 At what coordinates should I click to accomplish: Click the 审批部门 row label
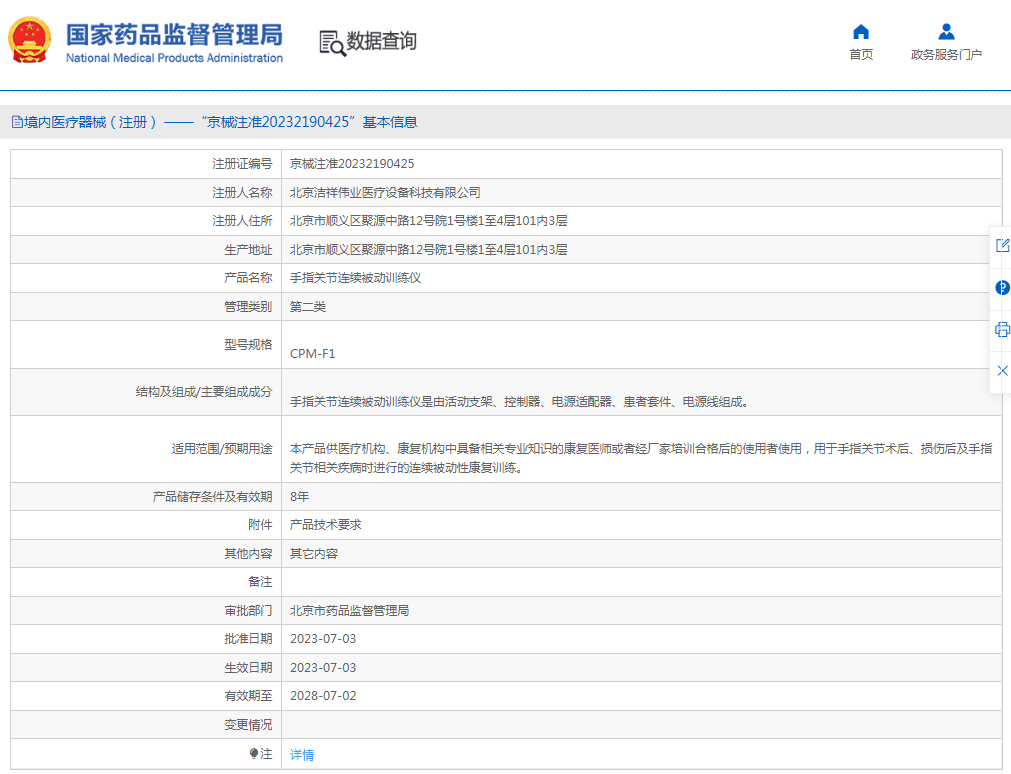tap(248, 611)
